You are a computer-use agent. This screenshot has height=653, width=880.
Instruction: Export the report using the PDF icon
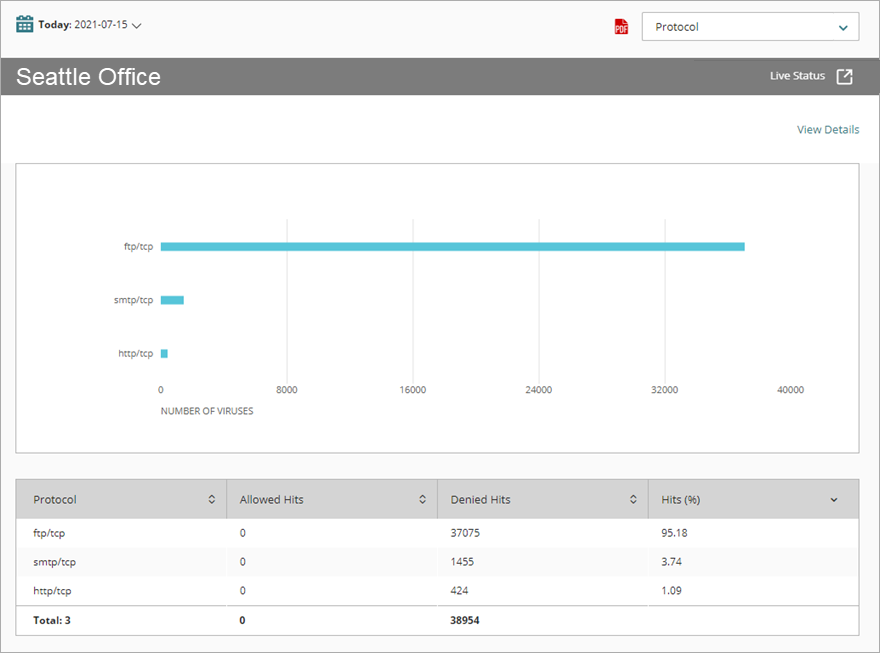[x=621, y=27]
